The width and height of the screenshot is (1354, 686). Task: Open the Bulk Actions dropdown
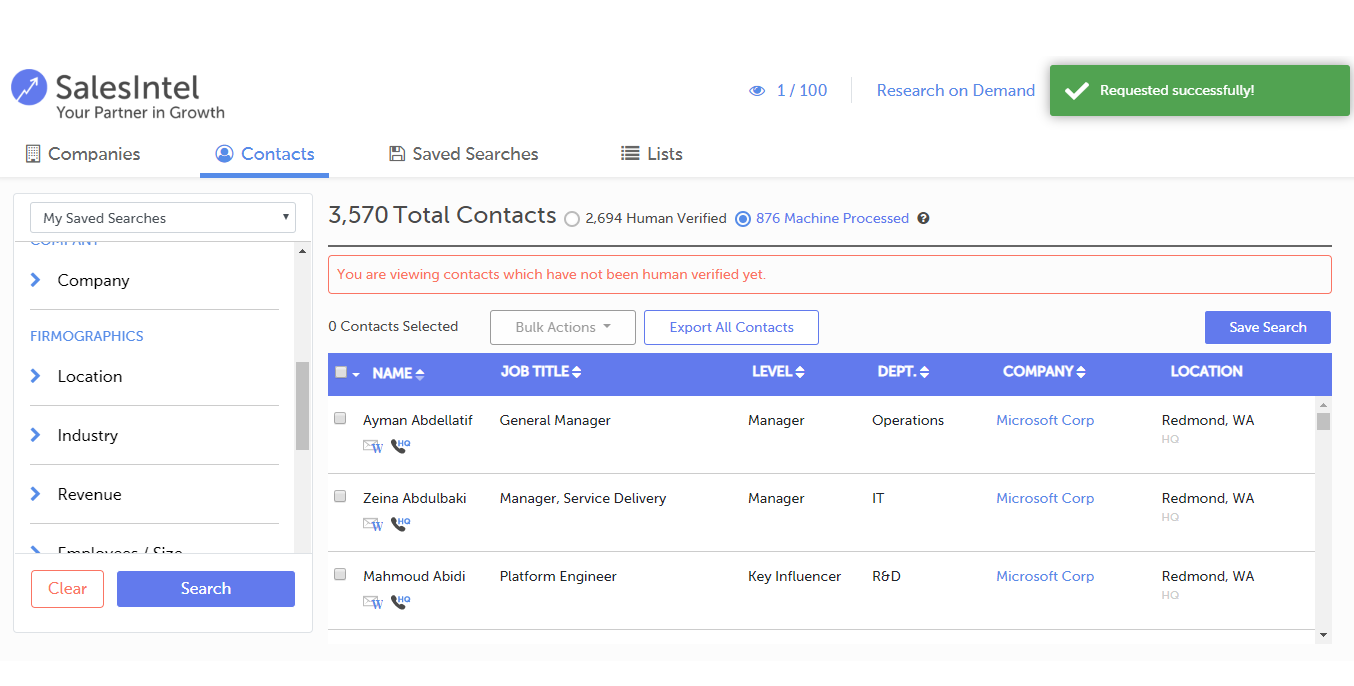tap(563, 327)
